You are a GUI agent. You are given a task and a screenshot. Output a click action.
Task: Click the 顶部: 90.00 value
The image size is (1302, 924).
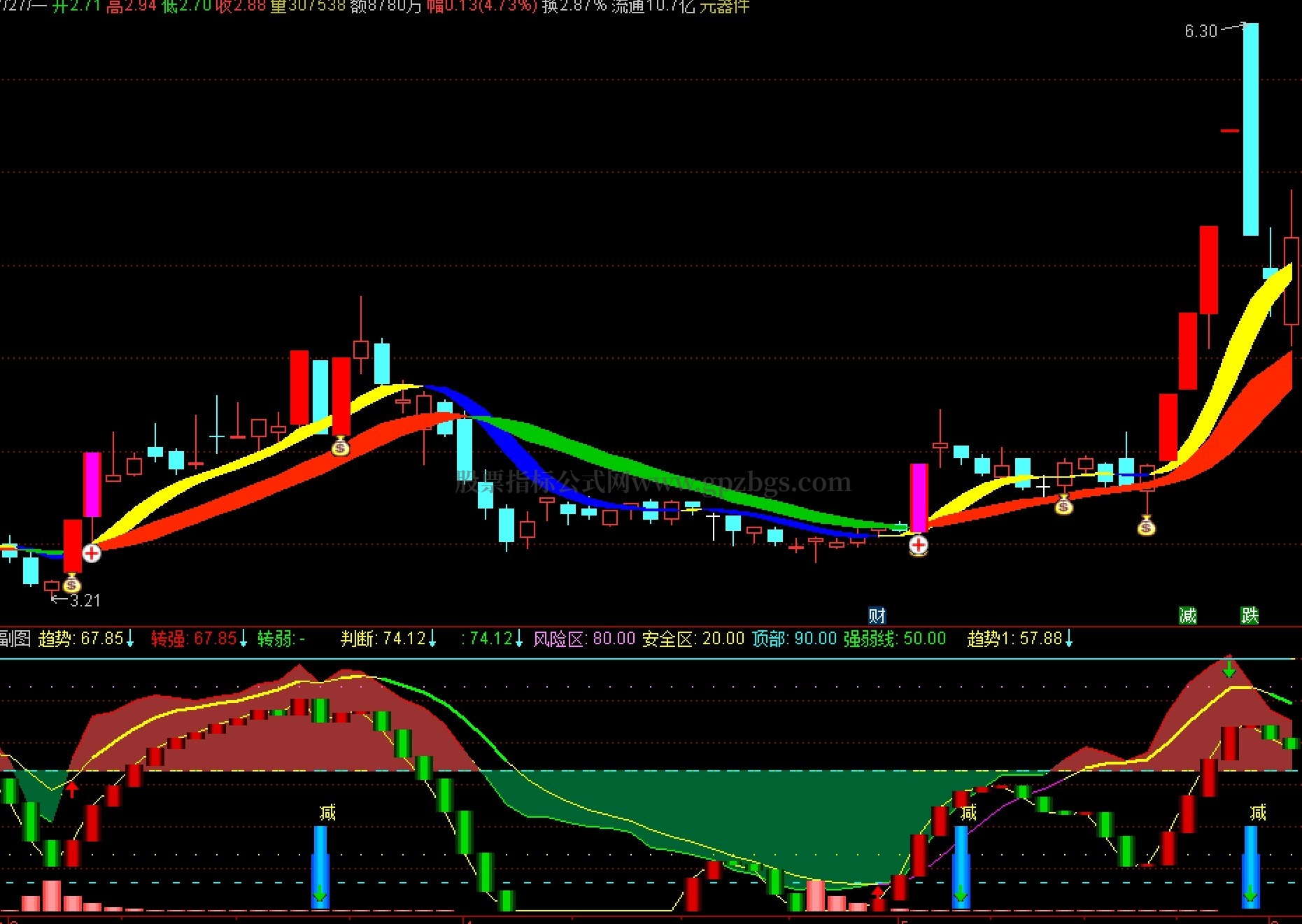[x=794, y=639]
